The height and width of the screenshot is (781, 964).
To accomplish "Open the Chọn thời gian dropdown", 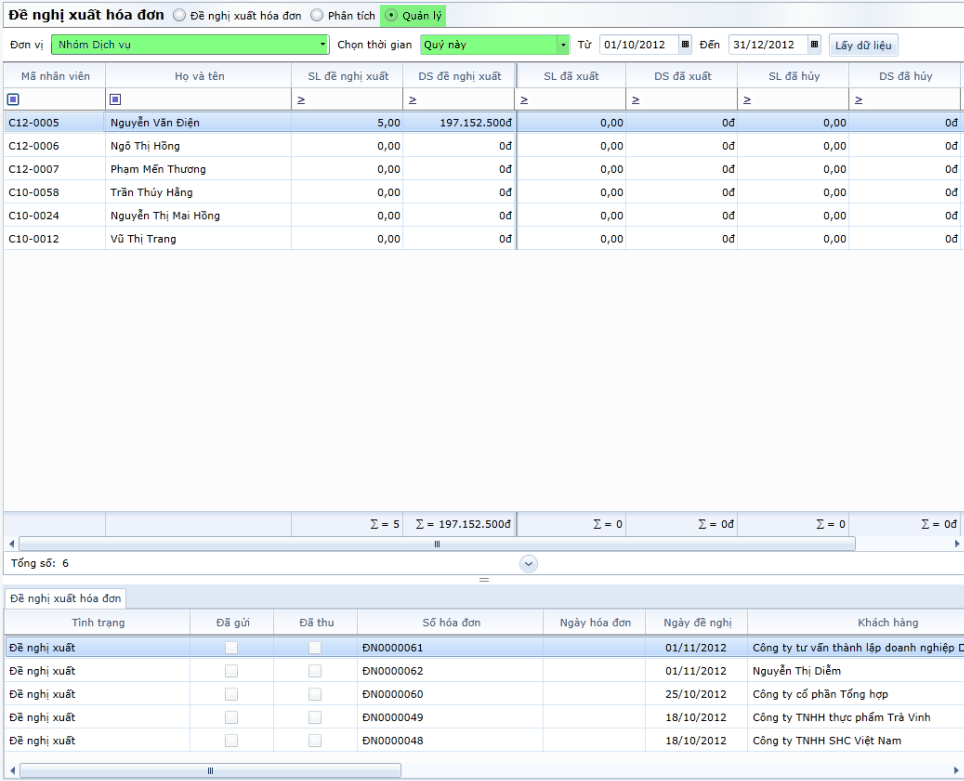I will point(563,45).
